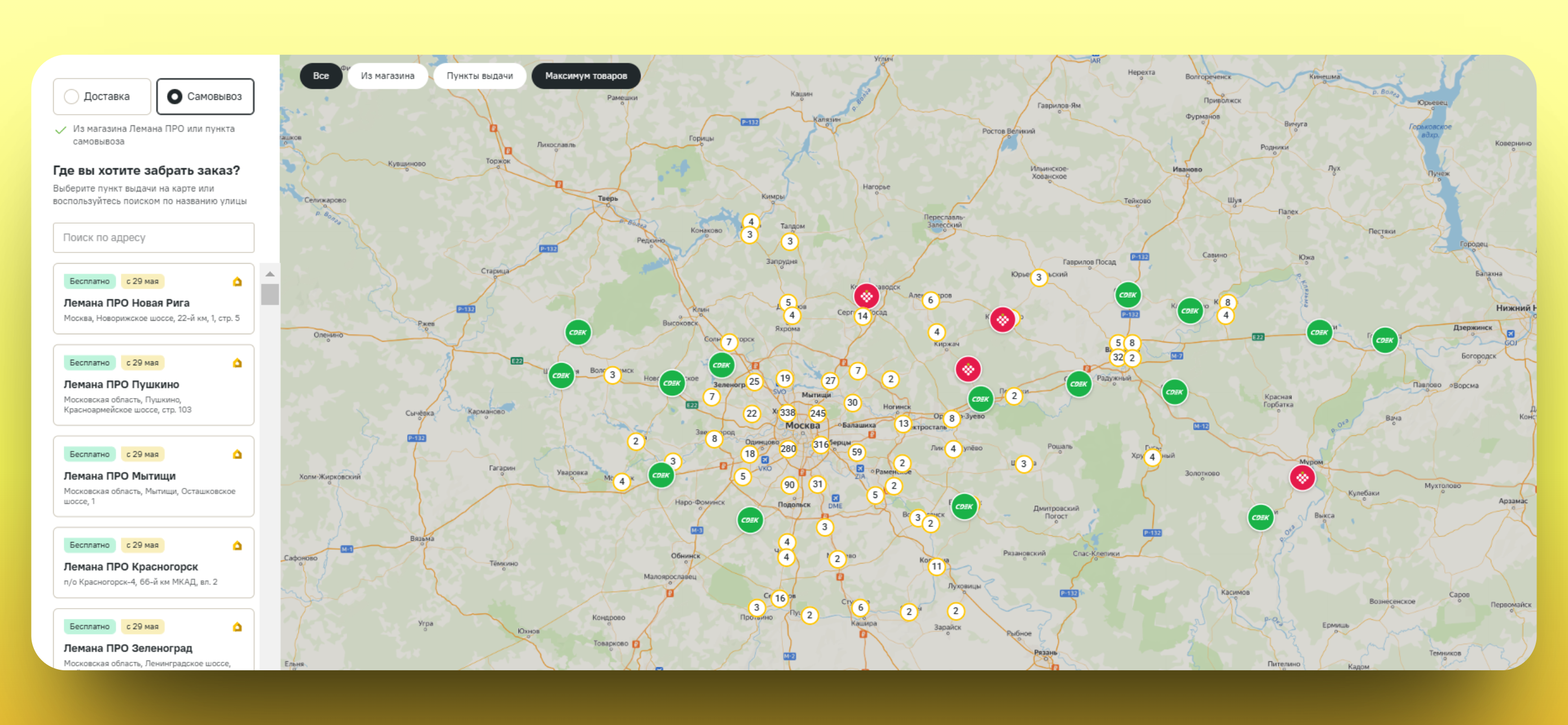Select CDEK marker south of Муром
Image resolution: width=1568 pixels, height=725 pixels.
tap(1260, 517)
